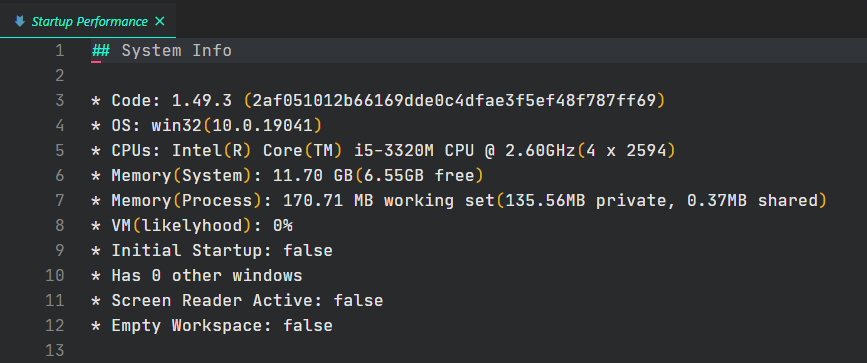Click the commit hash 2af051012b66...

pyautogui.click(x=453, y=101)
